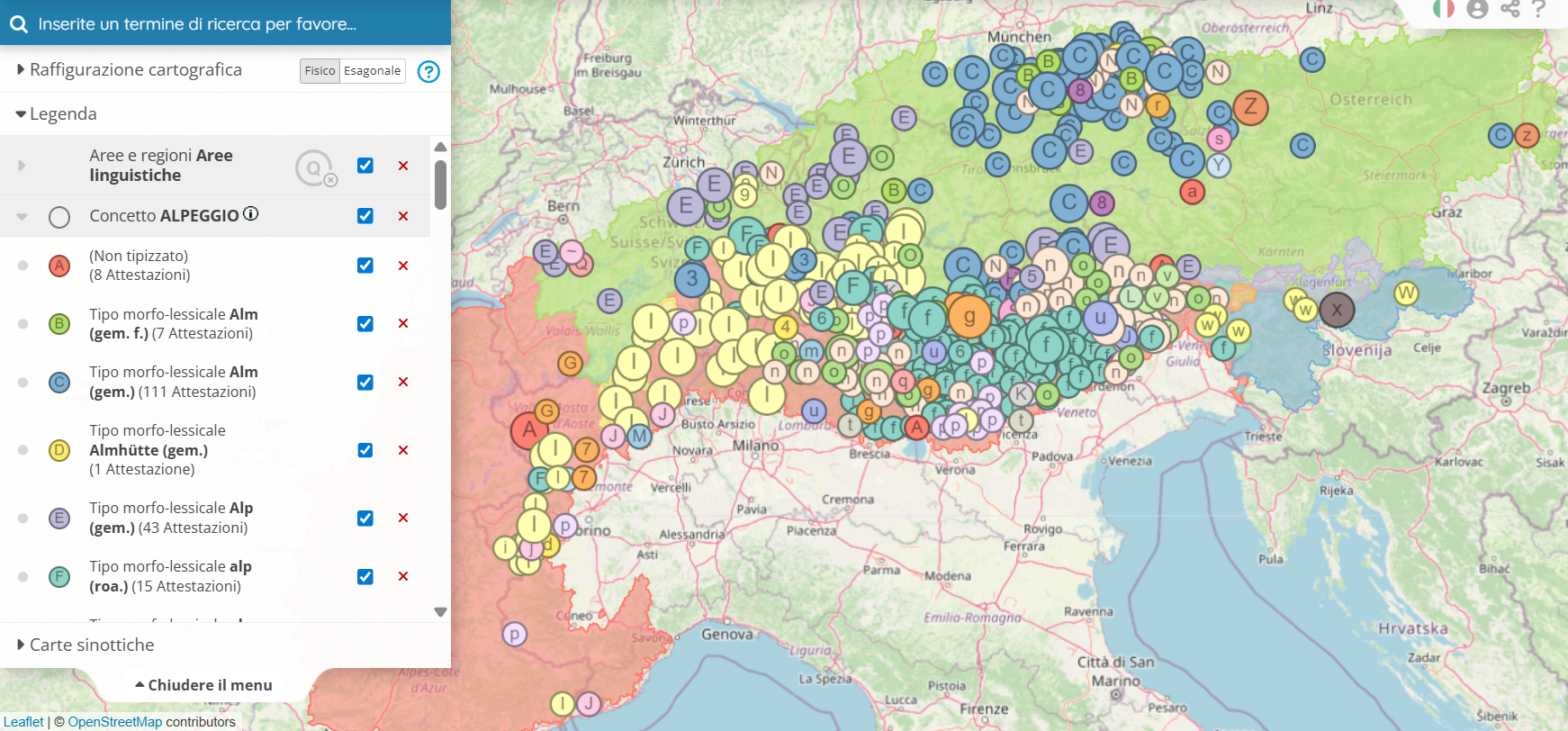1568x731 pixels.
Task: Disable the Alp (gem.) 43 Attestazioni checkbox
Action: [365, 519]
